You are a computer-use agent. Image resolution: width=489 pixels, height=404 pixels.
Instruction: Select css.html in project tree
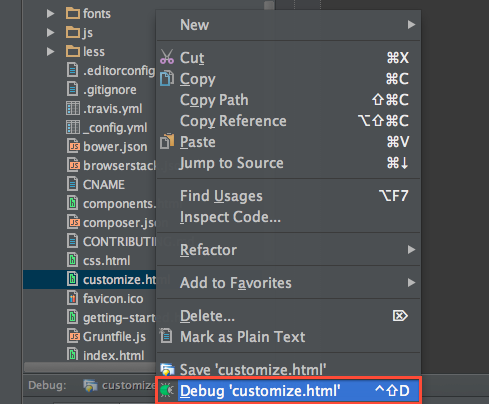click(107, 260)
